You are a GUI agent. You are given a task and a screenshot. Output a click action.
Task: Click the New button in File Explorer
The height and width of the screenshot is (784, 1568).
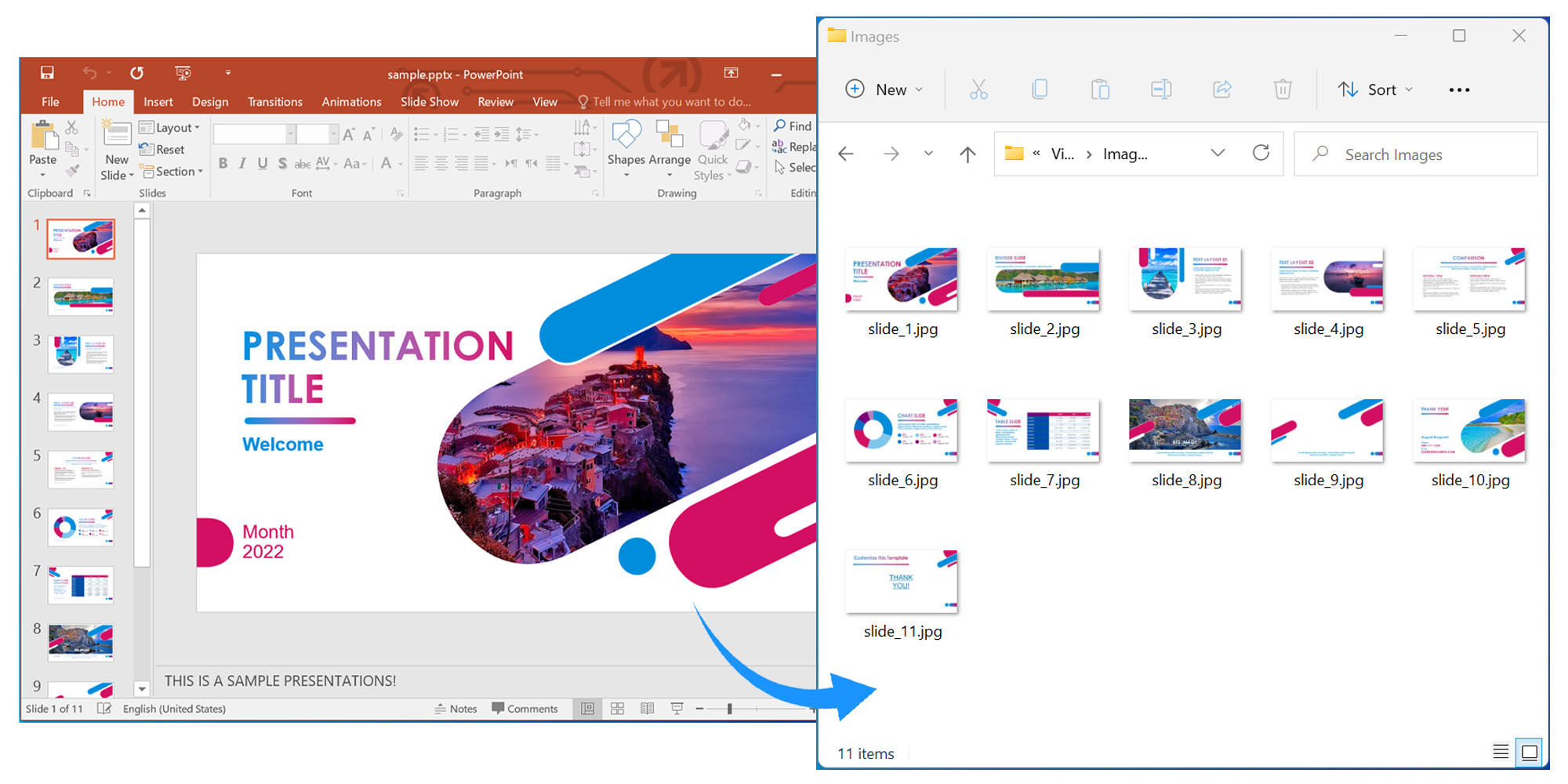[x=884, y=89]
